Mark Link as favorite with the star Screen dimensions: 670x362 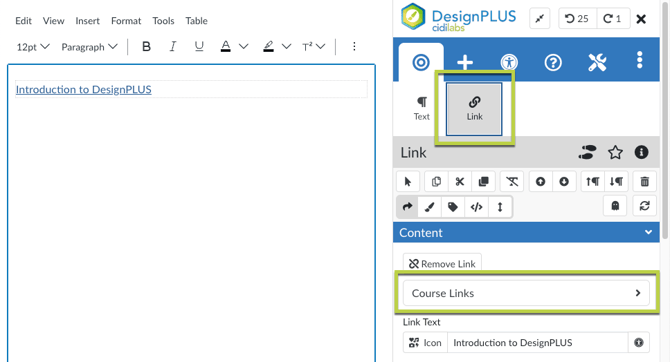pos(615,152)
